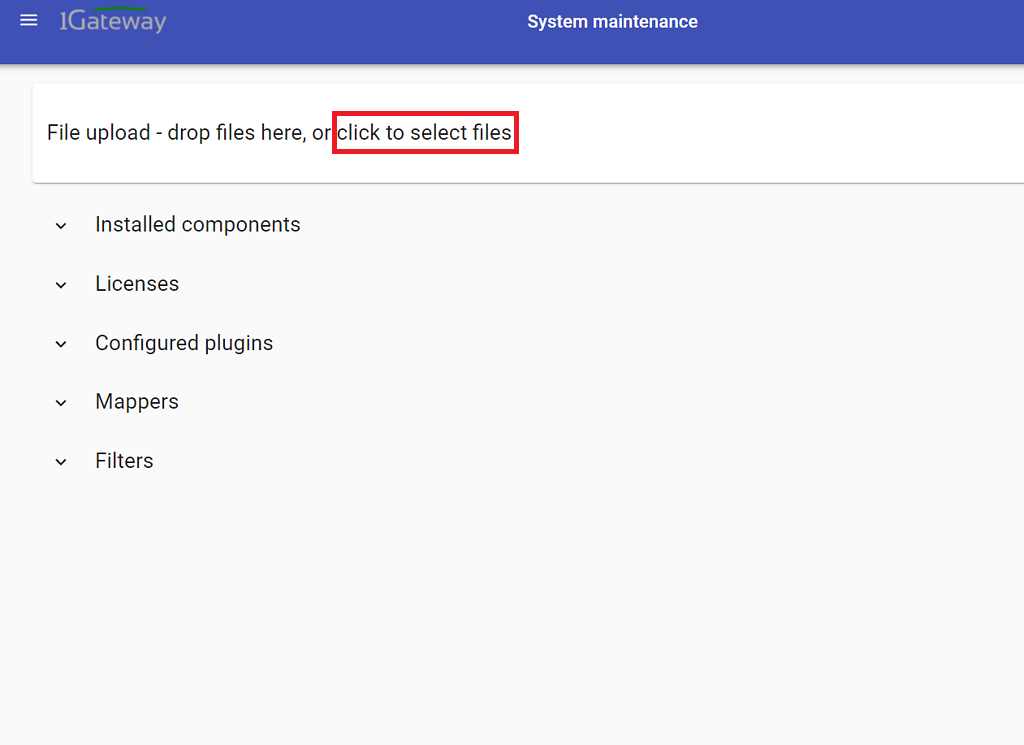The image size is (1024, 745).
Task: Click blank row area right of Mappers
Action: (x=600, y=402)
